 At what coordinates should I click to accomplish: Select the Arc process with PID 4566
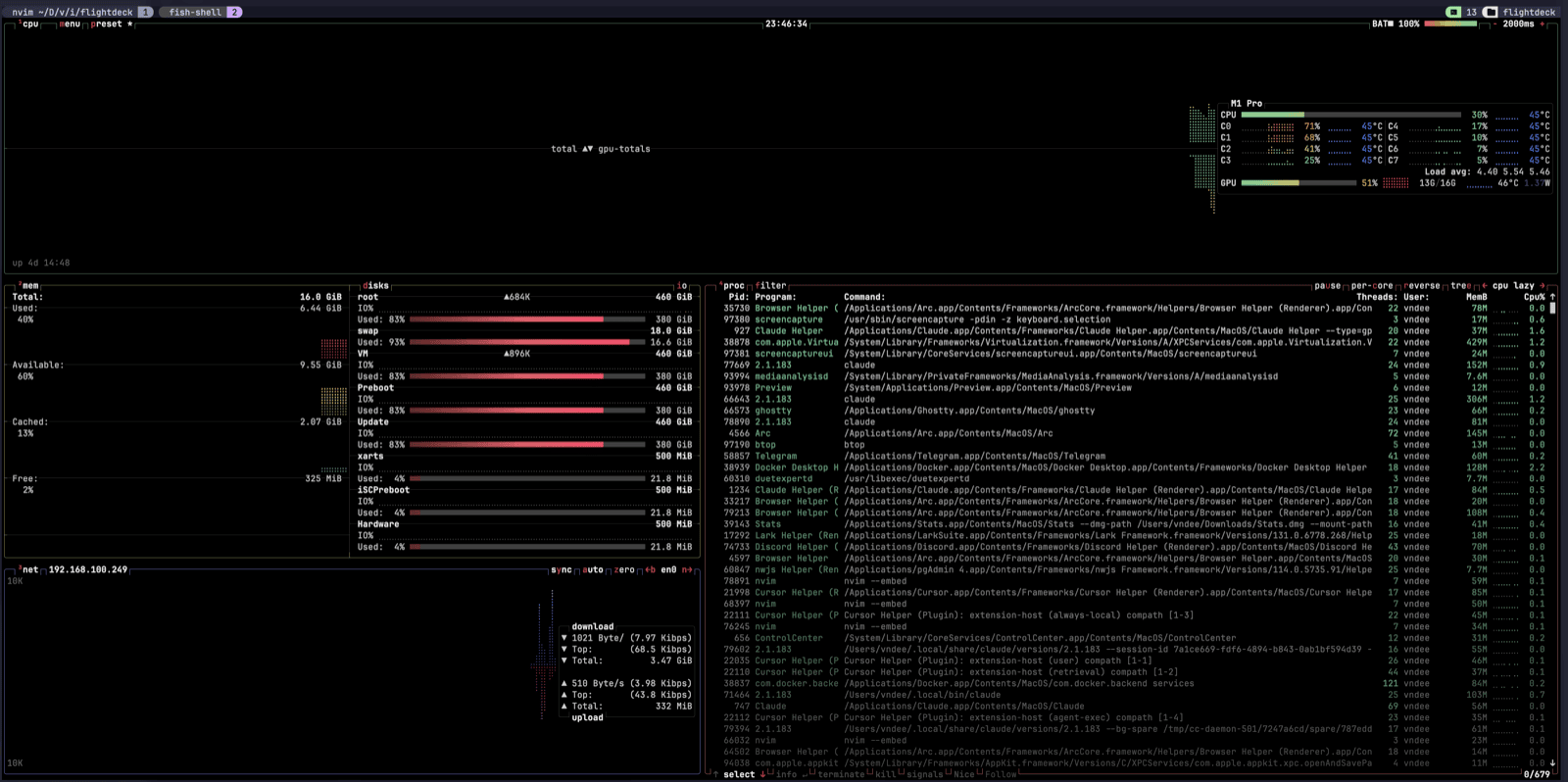pyautogui.click(x=1134, y=433)
